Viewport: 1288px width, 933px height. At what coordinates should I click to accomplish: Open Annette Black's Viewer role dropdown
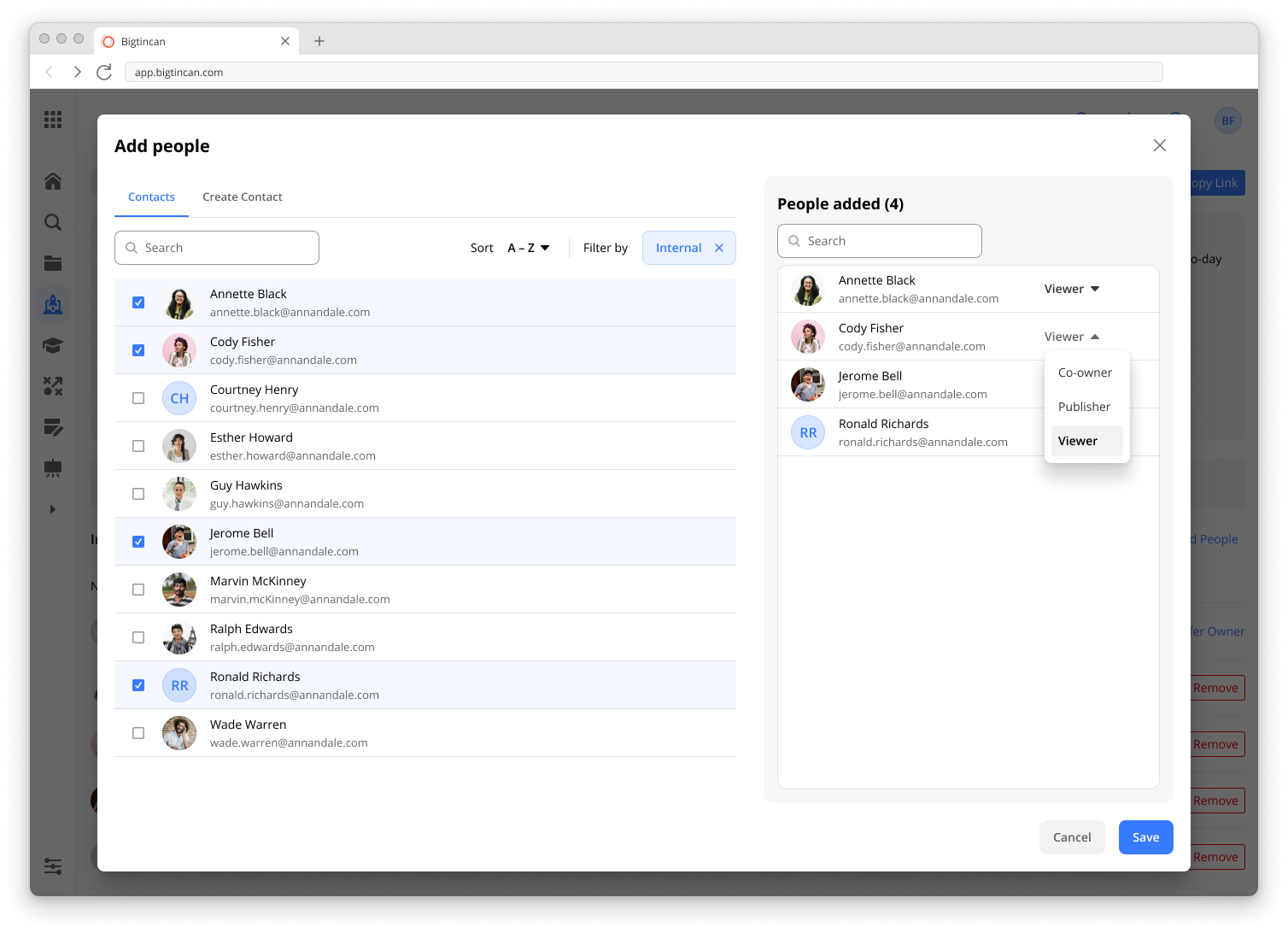click(1072, 289)
